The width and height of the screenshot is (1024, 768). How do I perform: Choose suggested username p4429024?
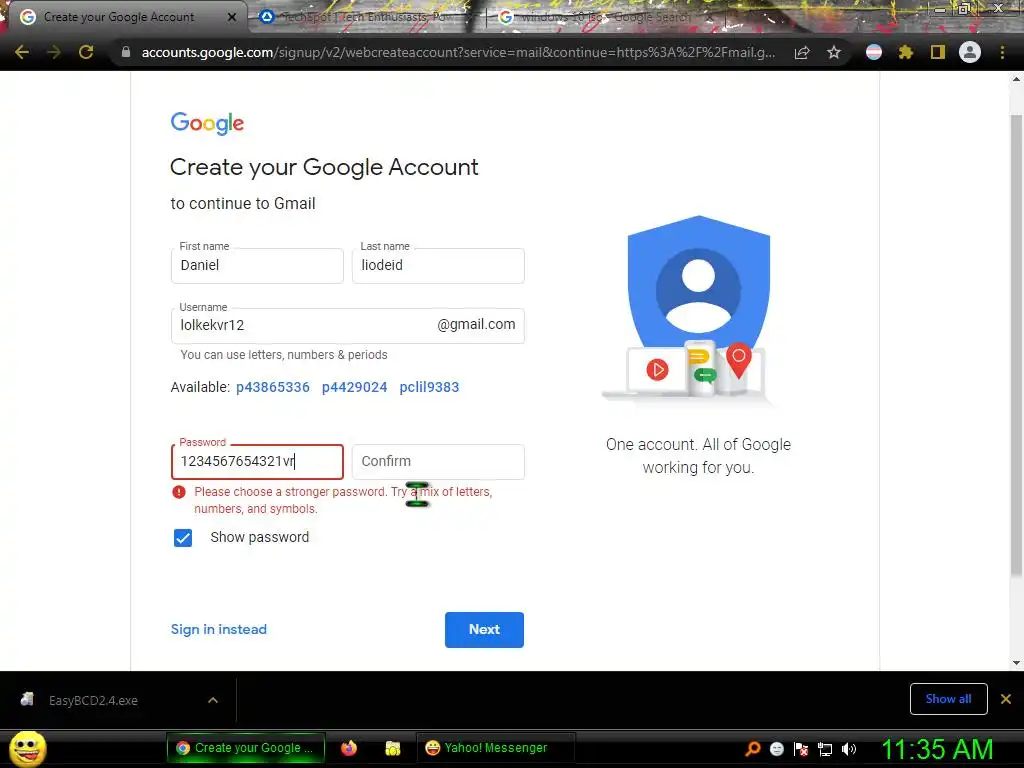[x=355, y=387]
